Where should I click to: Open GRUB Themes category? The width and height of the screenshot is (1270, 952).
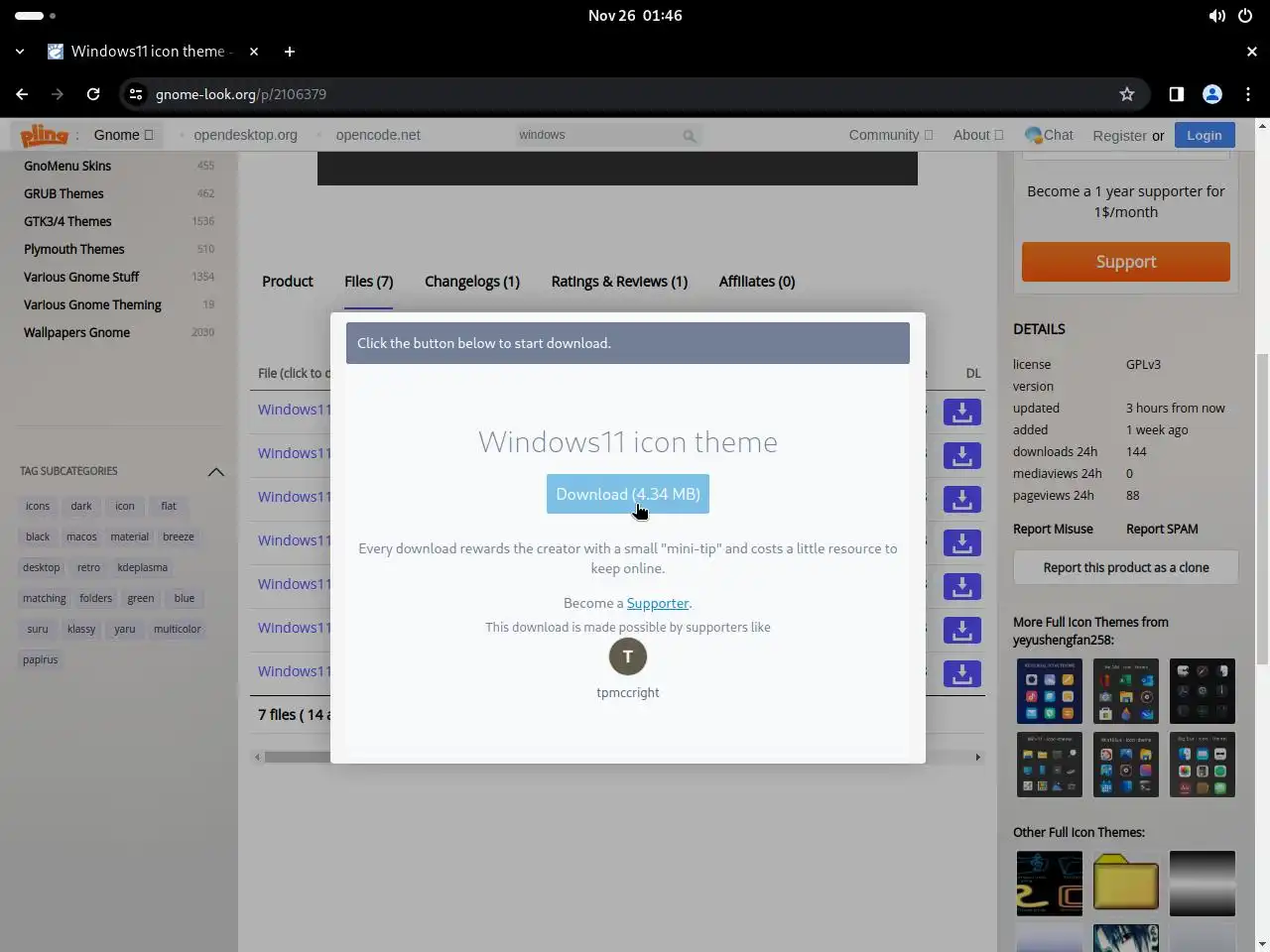click(x=63, y=193)
